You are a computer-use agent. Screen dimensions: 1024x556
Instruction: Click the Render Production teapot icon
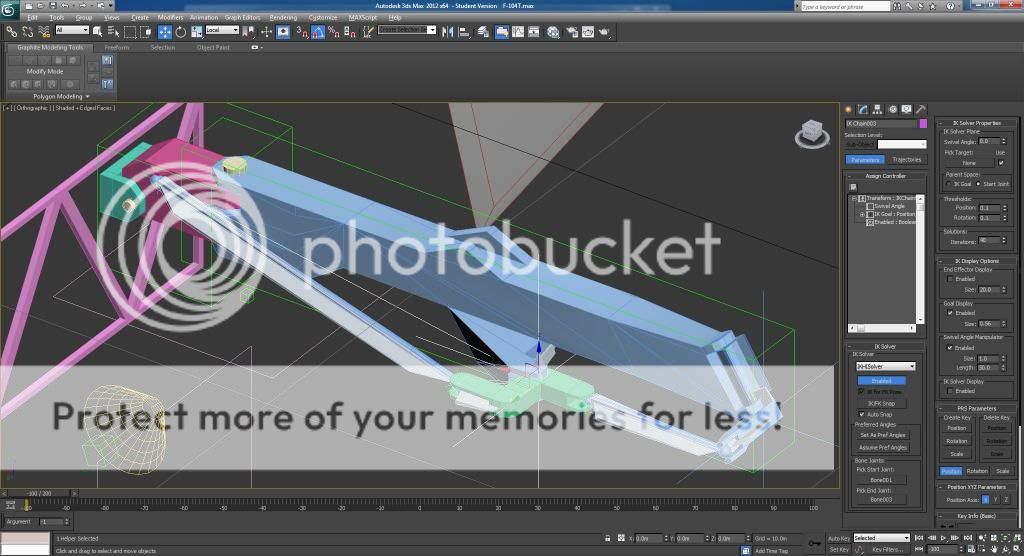coord(604,31)
